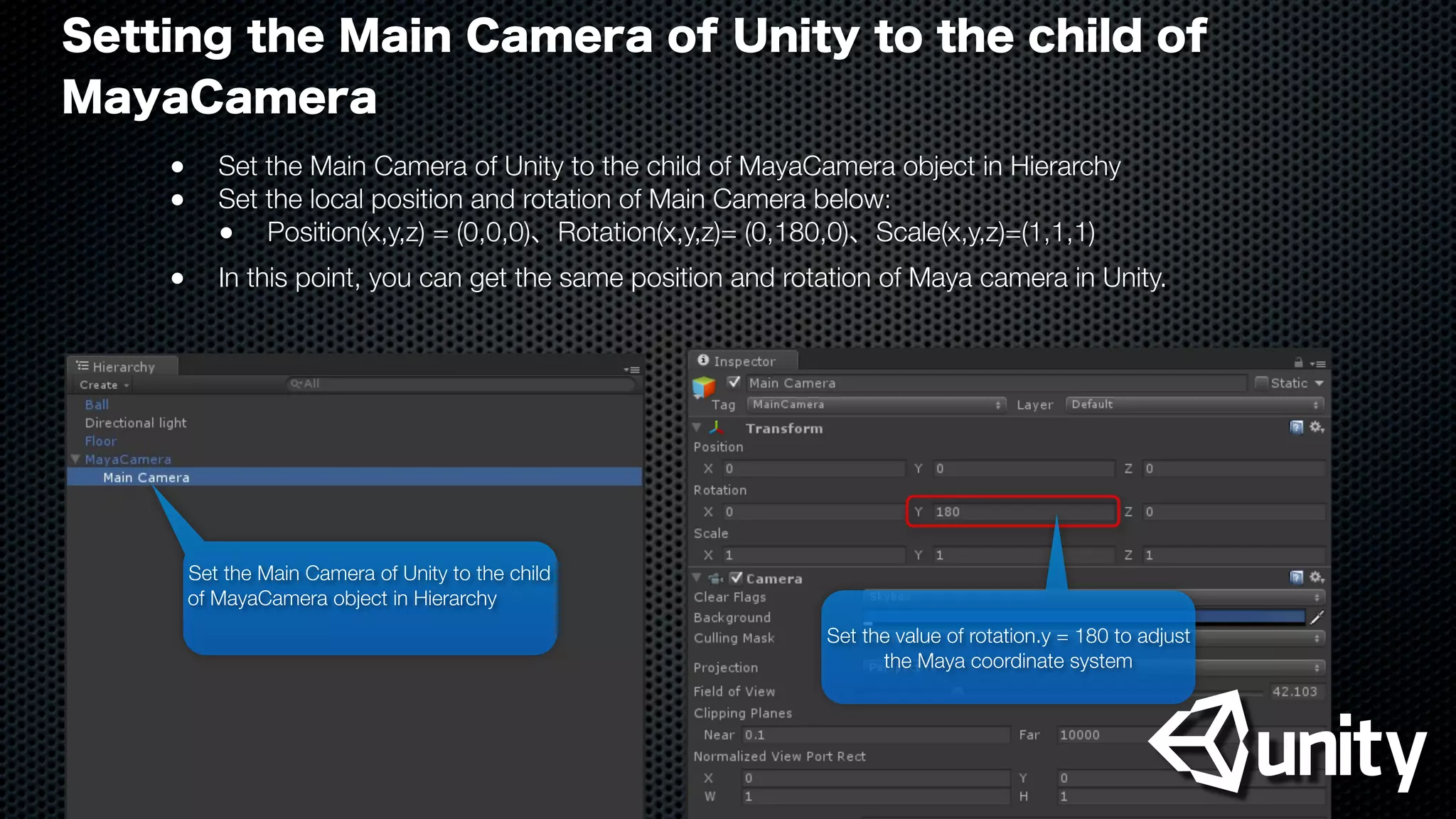1456x819 pixels.
Task: Select Ball in the Hierarchy
Action: click(97, 405)
